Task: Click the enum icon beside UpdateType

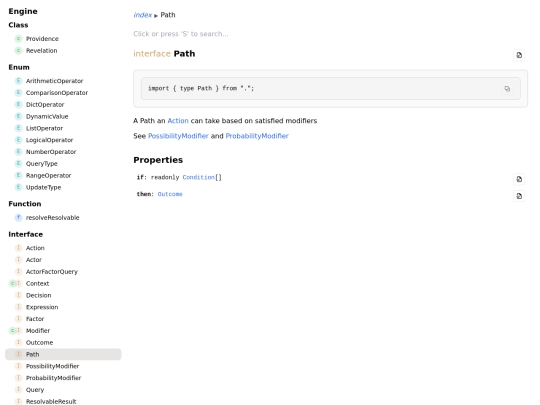Action: pyautogui.click(x=19, y=187)
